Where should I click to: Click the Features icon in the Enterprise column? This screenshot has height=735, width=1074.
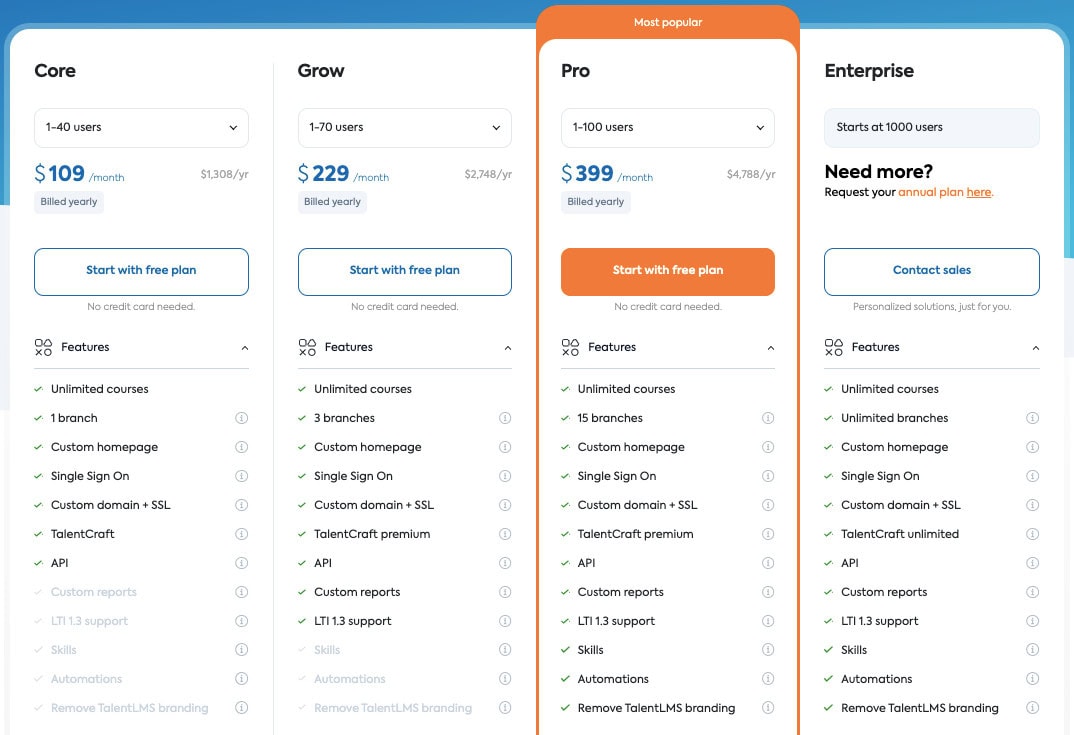[x=833, y=347]
